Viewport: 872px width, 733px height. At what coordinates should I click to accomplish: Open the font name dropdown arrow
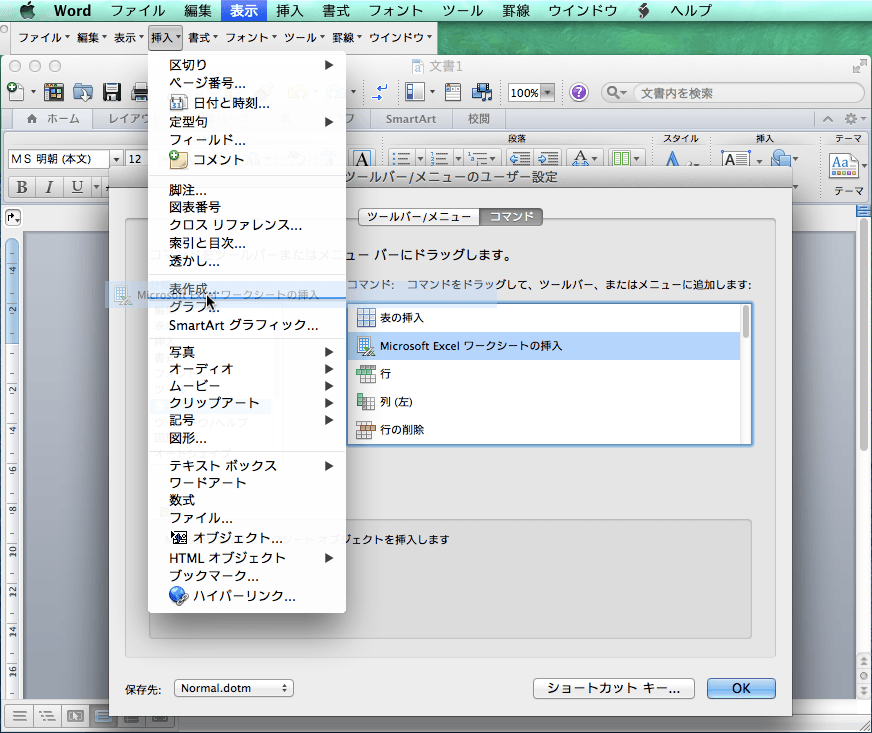tap(116, 159)
